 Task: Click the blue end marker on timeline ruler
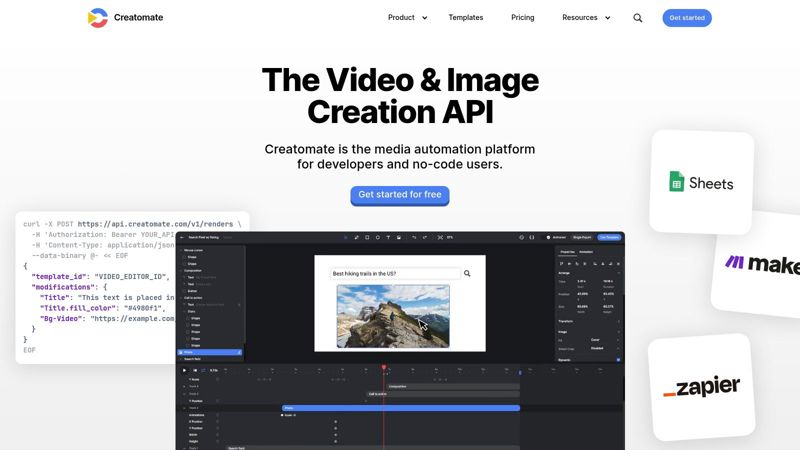click(x=520, y=372)
